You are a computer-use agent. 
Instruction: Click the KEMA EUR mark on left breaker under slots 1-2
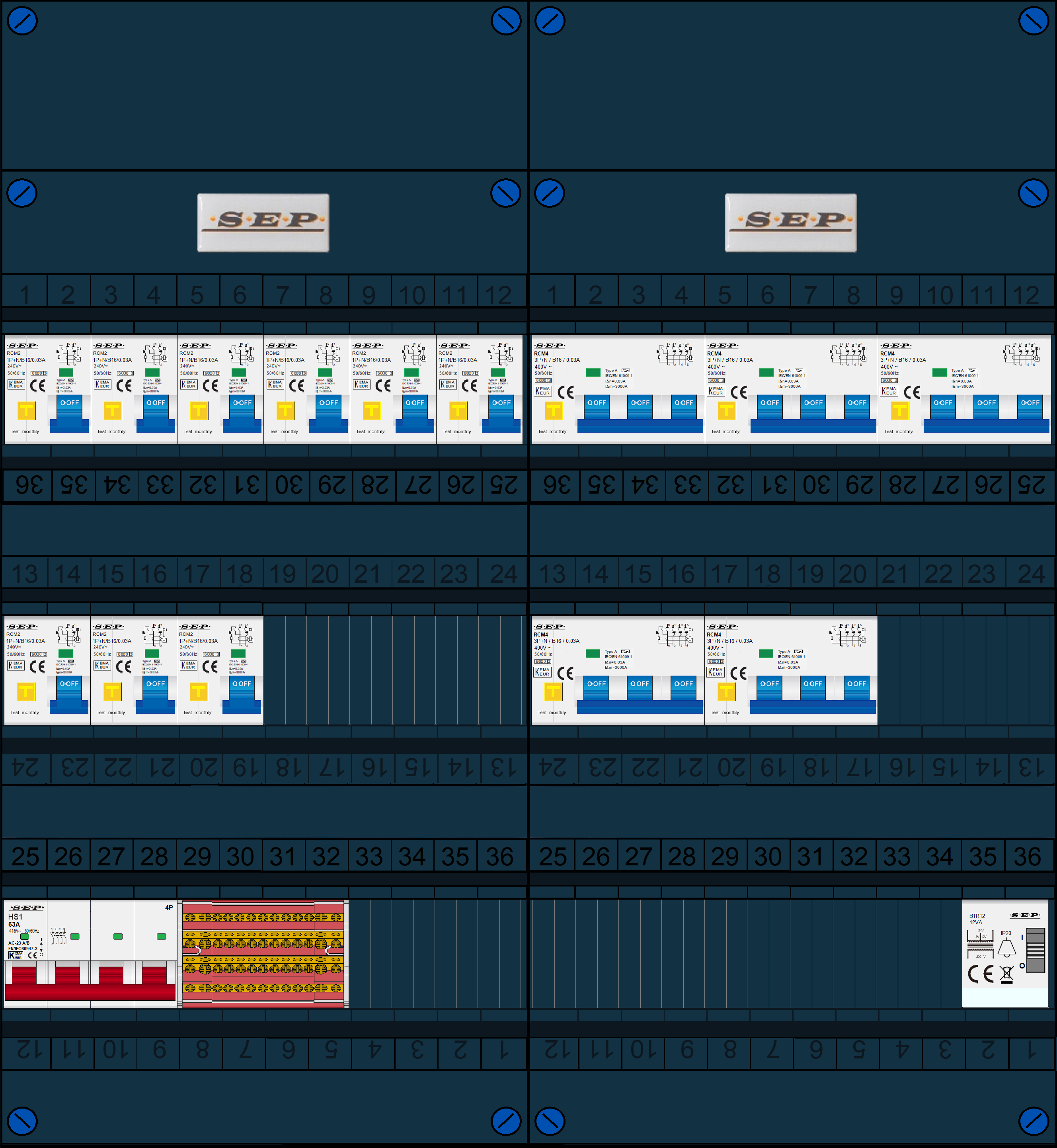[16, 385]
